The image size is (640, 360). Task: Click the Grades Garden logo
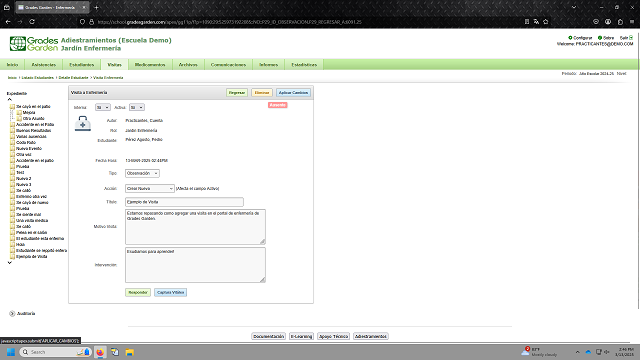point(33,44)
